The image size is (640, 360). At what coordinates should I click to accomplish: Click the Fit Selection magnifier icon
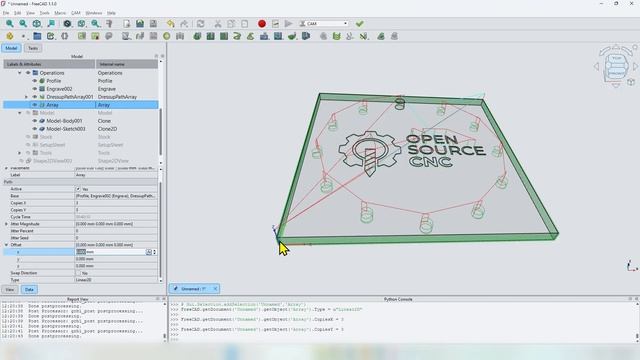(23, 24)
